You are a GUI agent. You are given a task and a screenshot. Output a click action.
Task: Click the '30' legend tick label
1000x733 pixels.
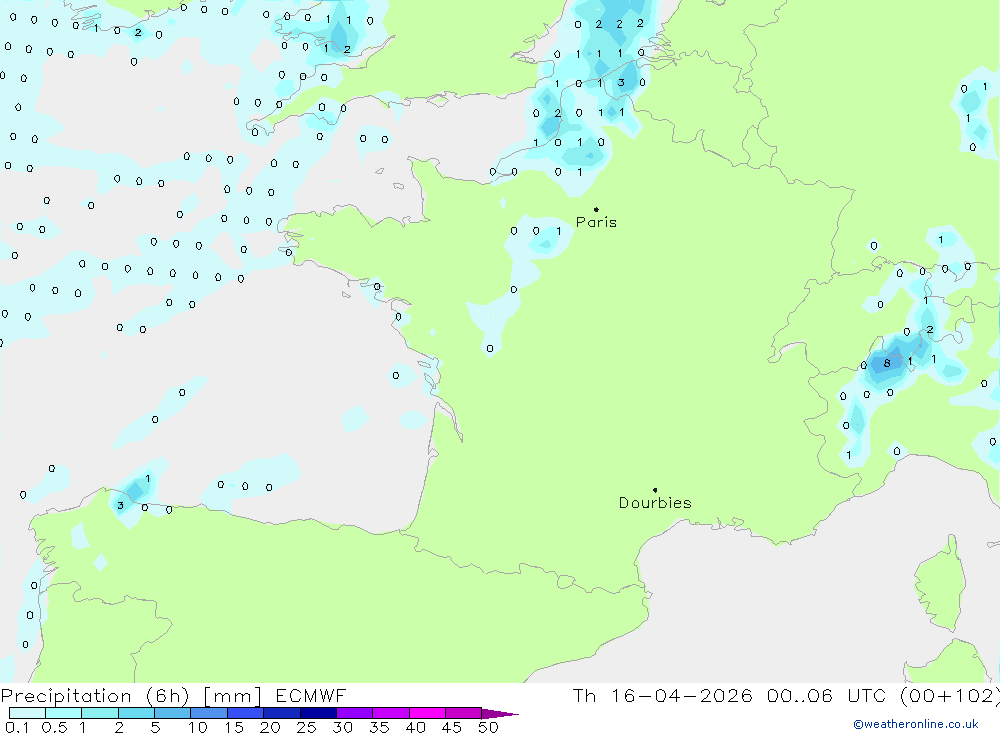coord(343,727)
